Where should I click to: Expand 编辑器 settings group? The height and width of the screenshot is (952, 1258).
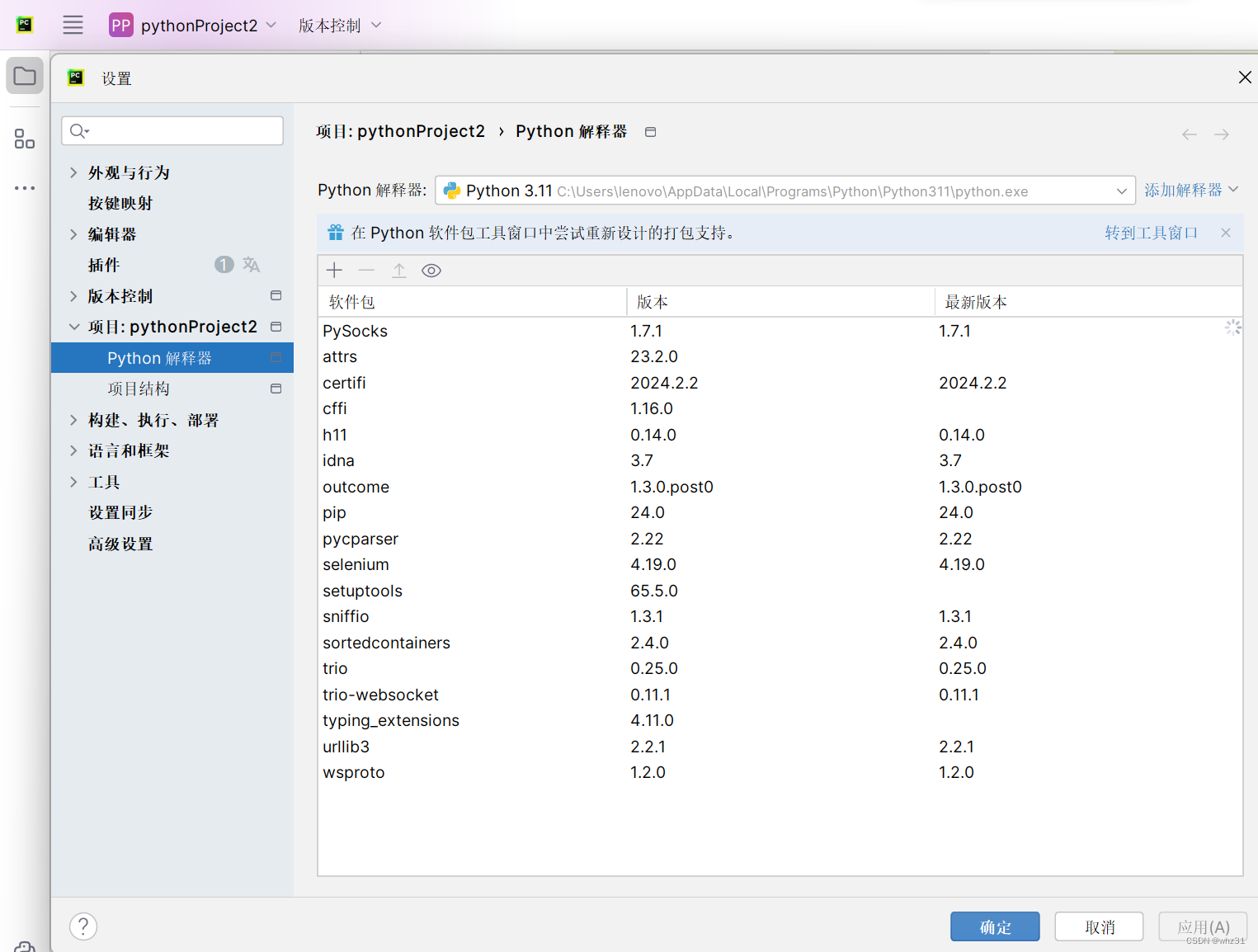[73, 234]
